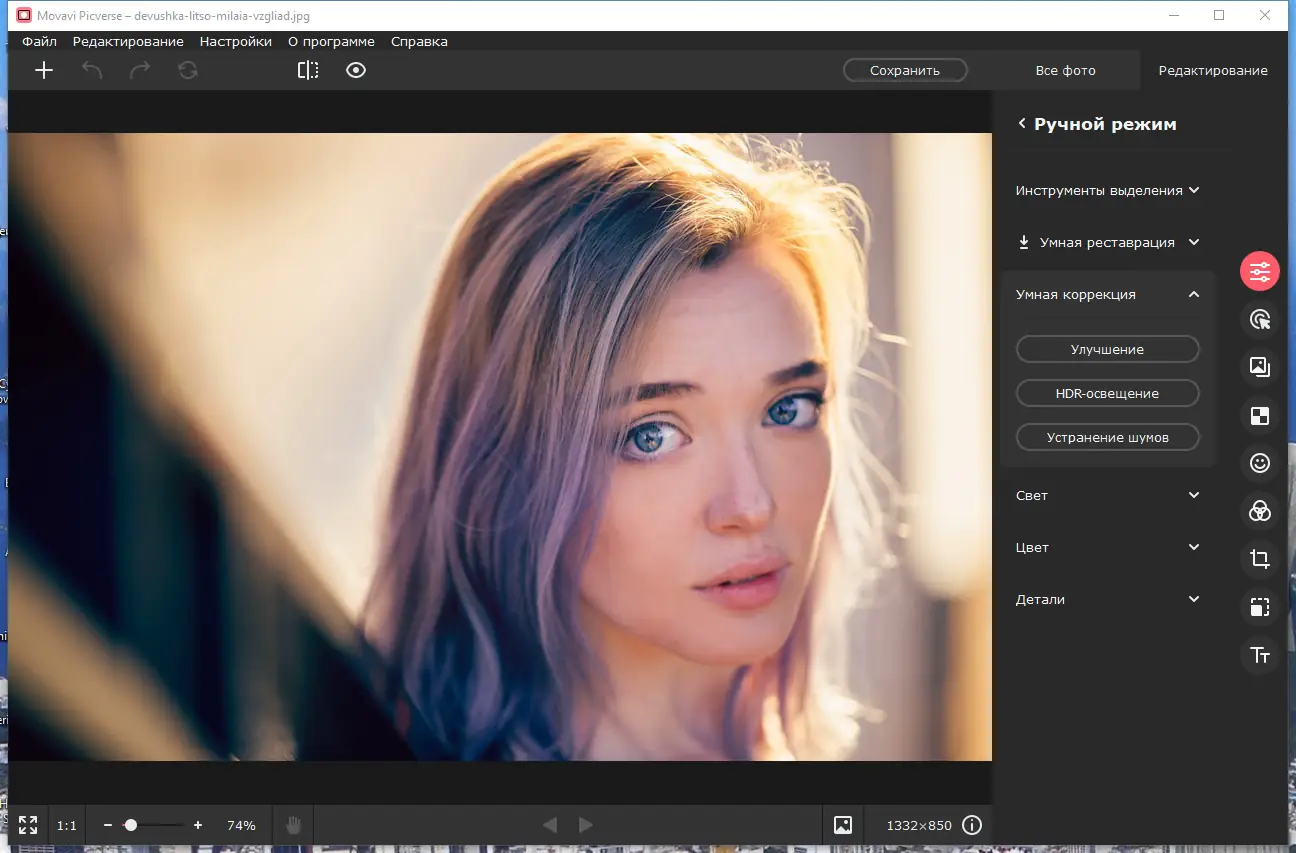Toggle the eye preview of original

[356, 70]
